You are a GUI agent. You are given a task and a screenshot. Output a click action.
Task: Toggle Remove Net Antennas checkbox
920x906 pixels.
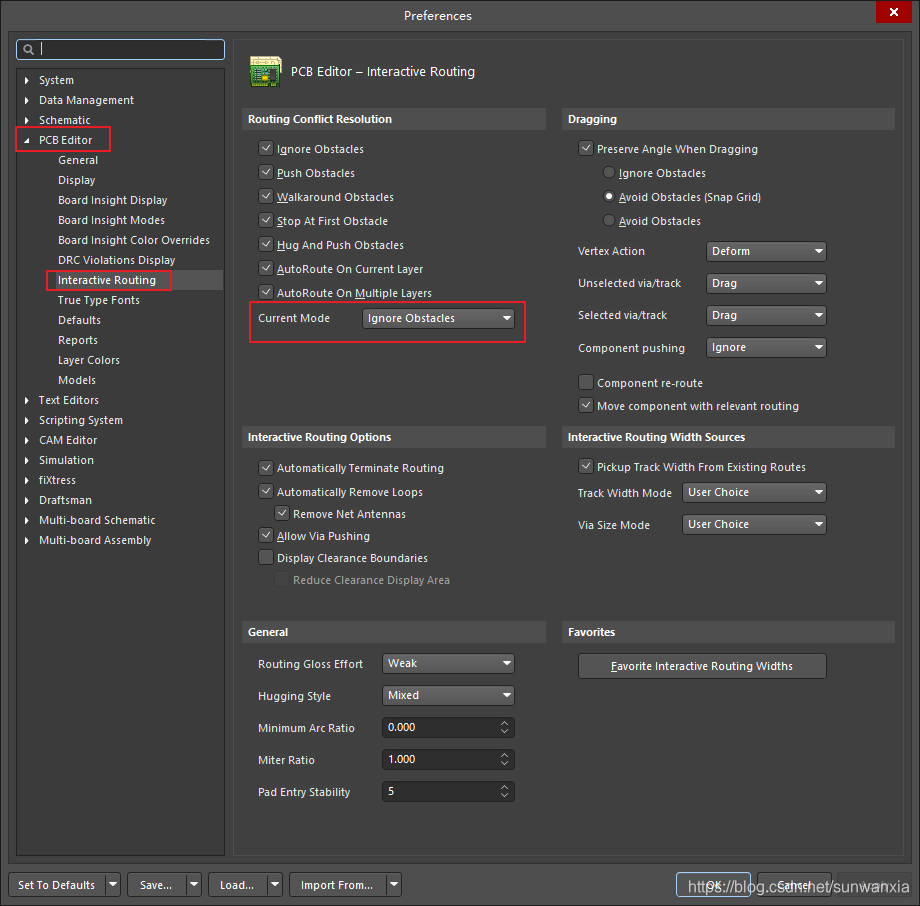point(282,513)
